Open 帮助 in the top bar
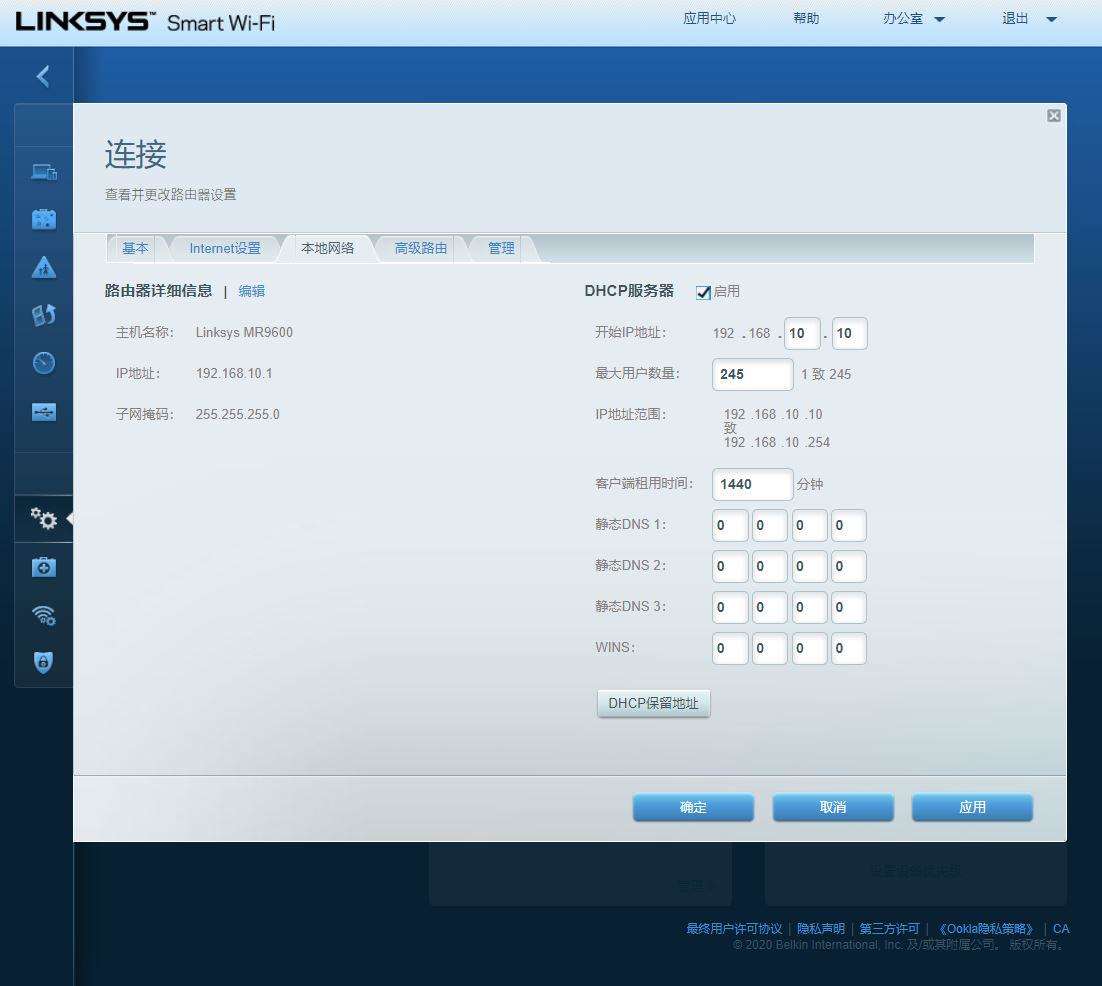1102x986 pixels. click(806, 18)
